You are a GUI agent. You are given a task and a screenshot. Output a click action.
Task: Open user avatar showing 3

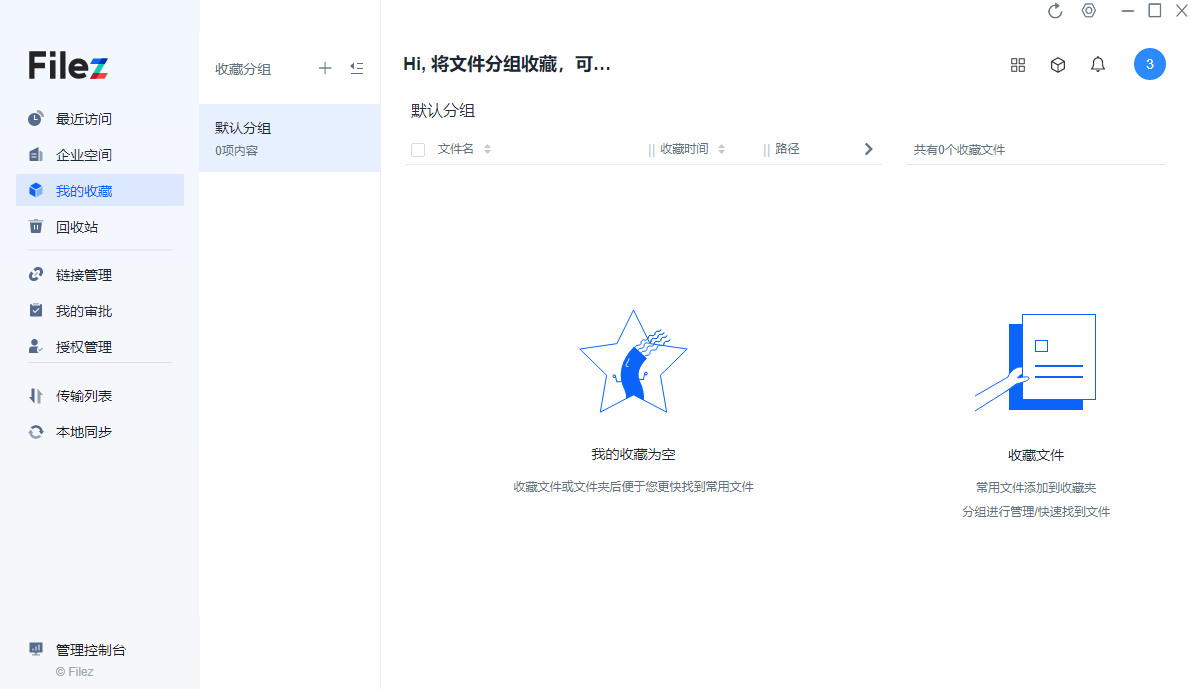point(1149,64)
